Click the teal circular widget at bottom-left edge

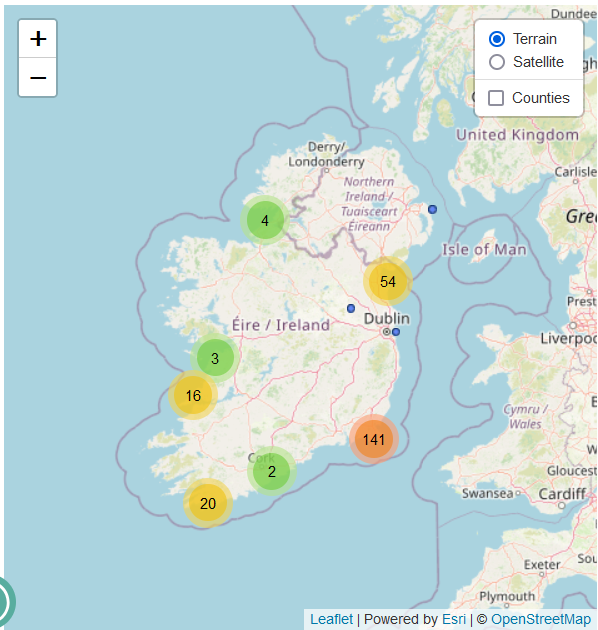(5, 601)
